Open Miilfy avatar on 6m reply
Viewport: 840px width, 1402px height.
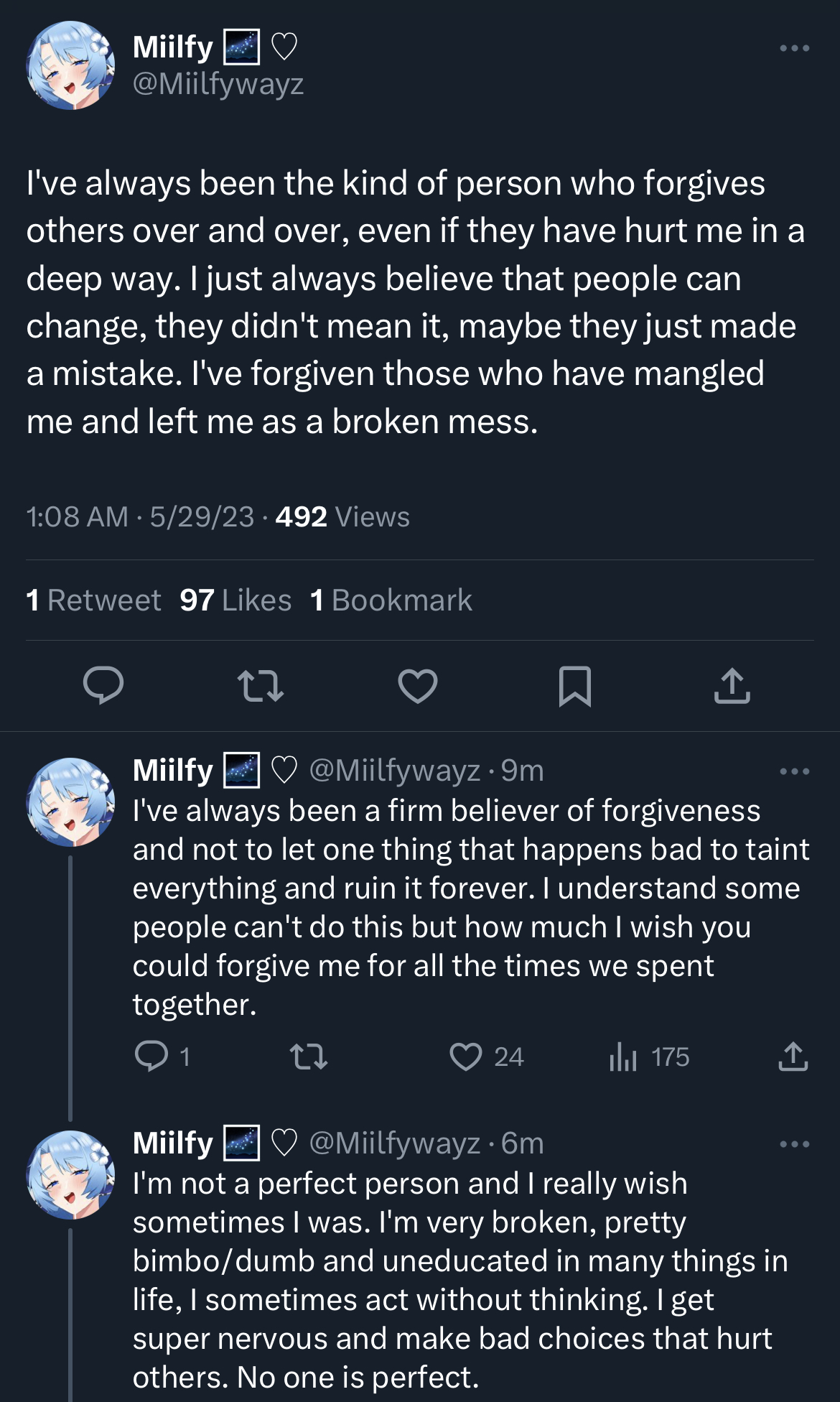coord(70,1175)
